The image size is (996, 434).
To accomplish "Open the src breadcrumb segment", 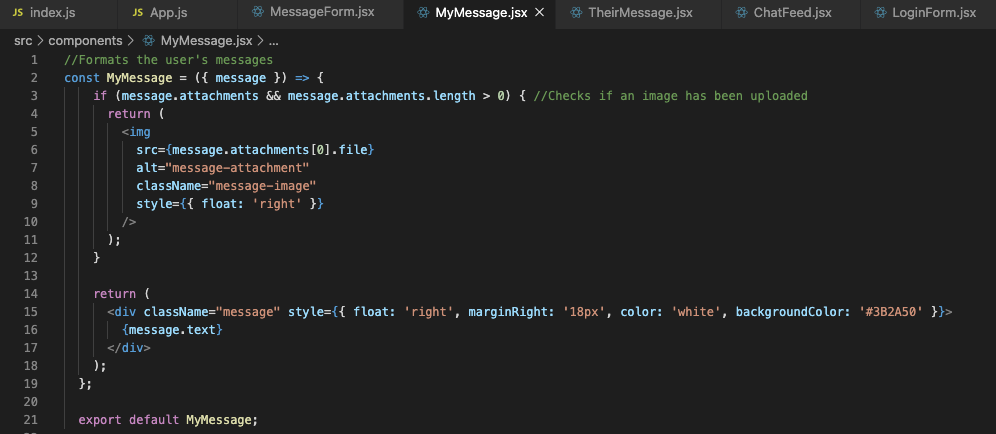I will 23,41.
